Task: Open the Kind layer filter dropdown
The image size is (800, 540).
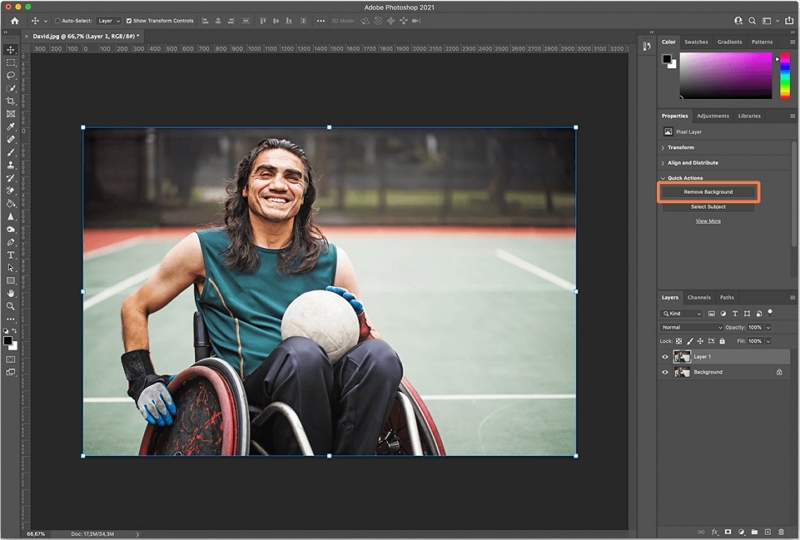Action: tap(687, 313)
